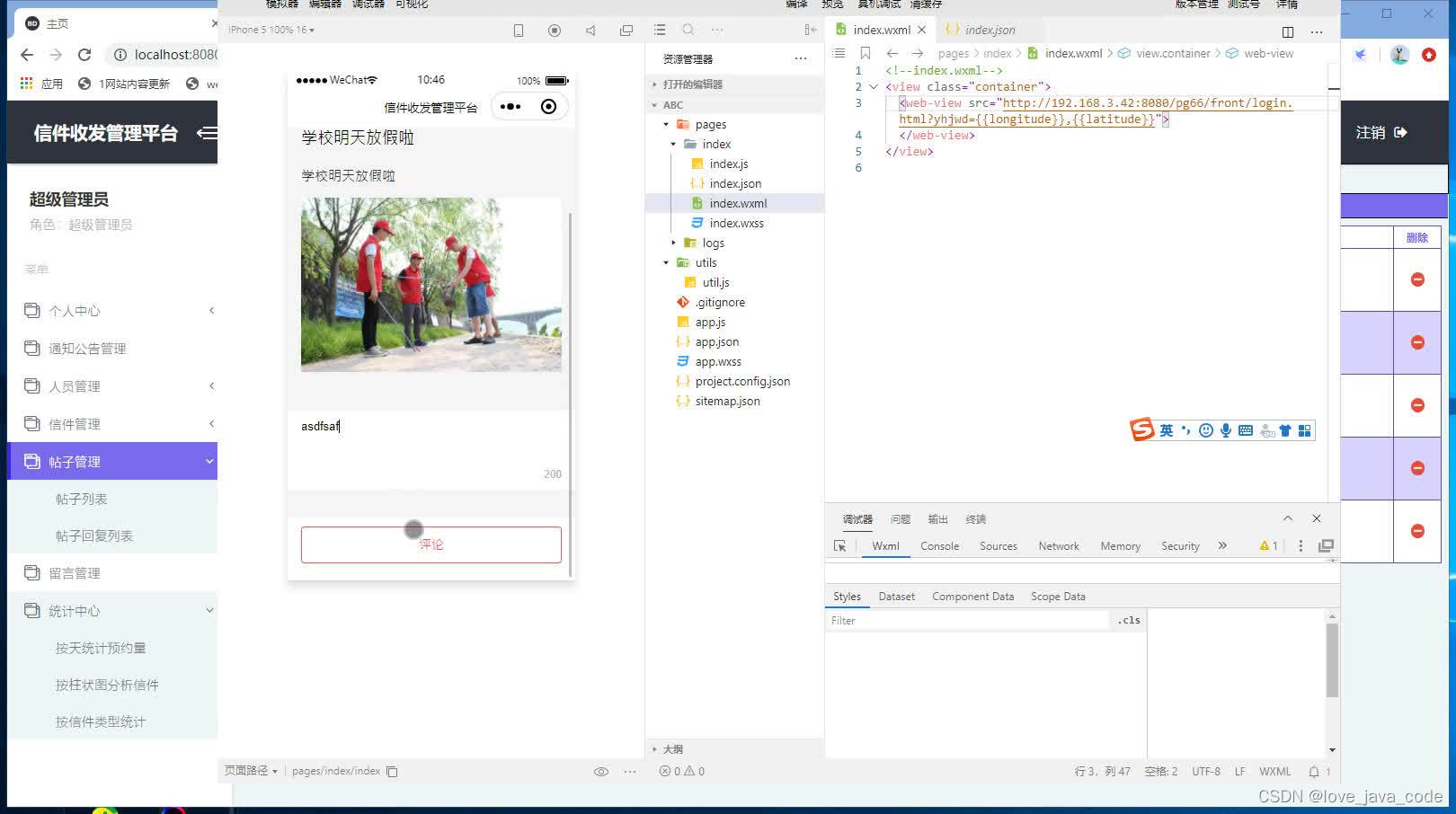Open the Sources tab
The height and width of the screenshot is (814, 1456).
pyautogui.click(x=998, y=546)
